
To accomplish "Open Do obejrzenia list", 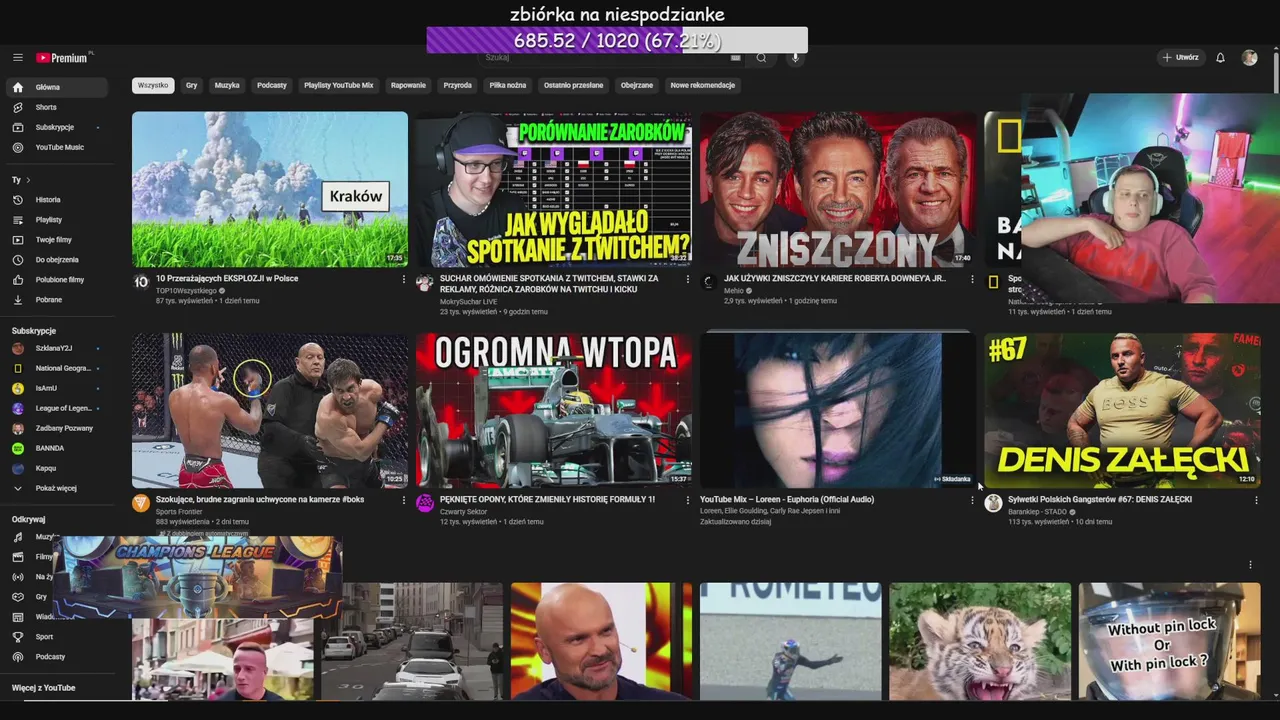I will (x=57, y=260).
